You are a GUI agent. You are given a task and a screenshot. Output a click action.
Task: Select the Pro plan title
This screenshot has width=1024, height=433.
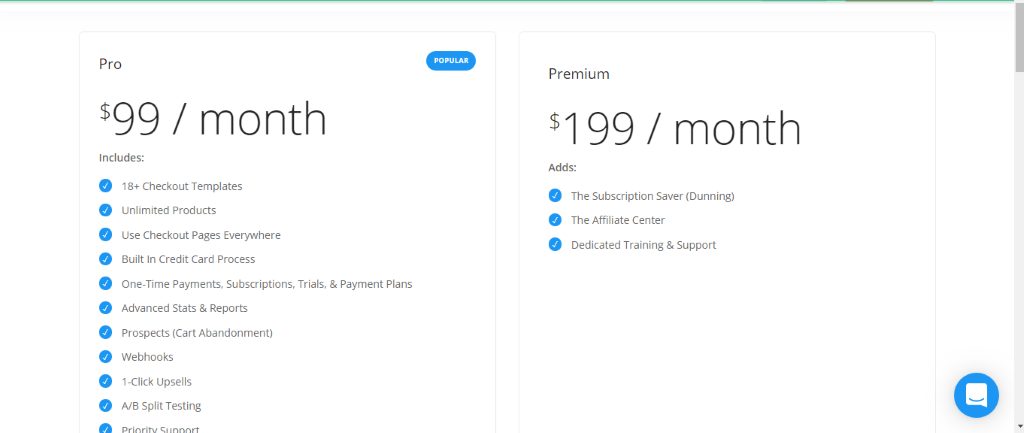click(x=110, y=64)
